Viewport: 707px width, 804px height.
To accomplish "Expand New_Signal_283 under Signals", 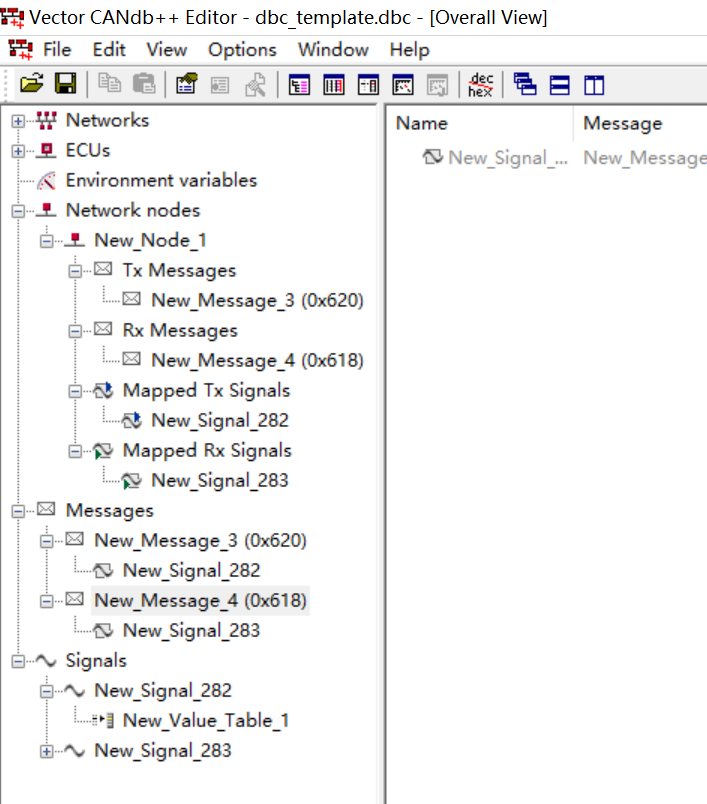I will click(47, 751).
